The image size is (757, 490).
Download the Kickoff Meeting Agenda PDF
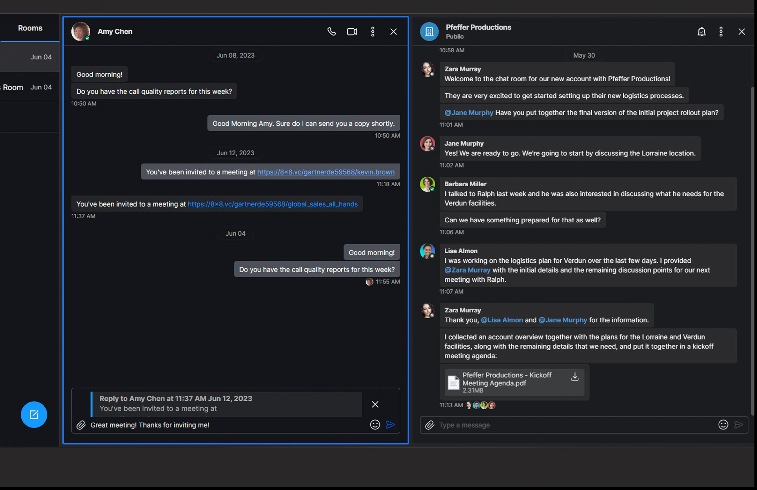[575, 377]
